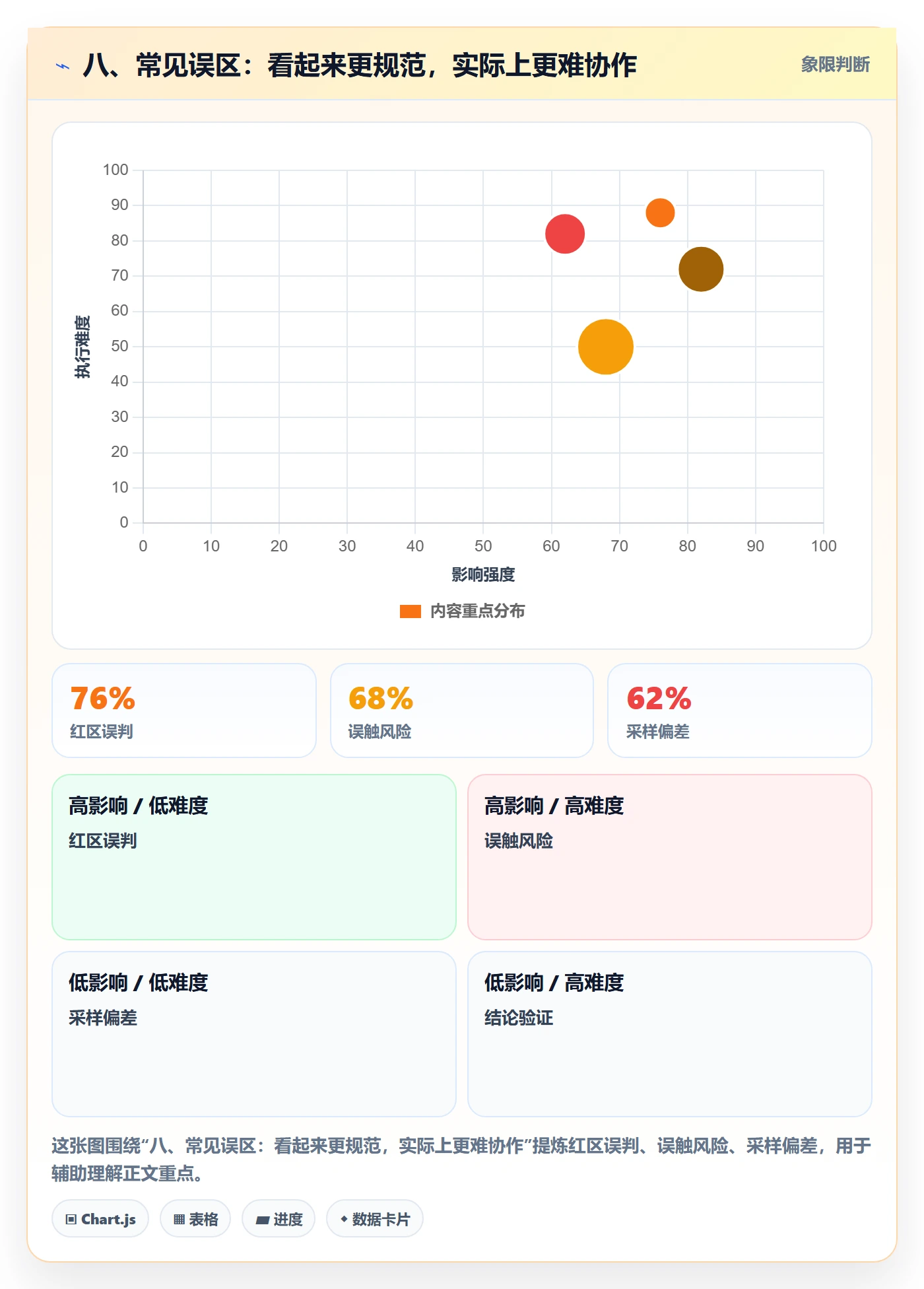
Task: Click the 内容重点分布 legend label text
Action: [478, 611]
